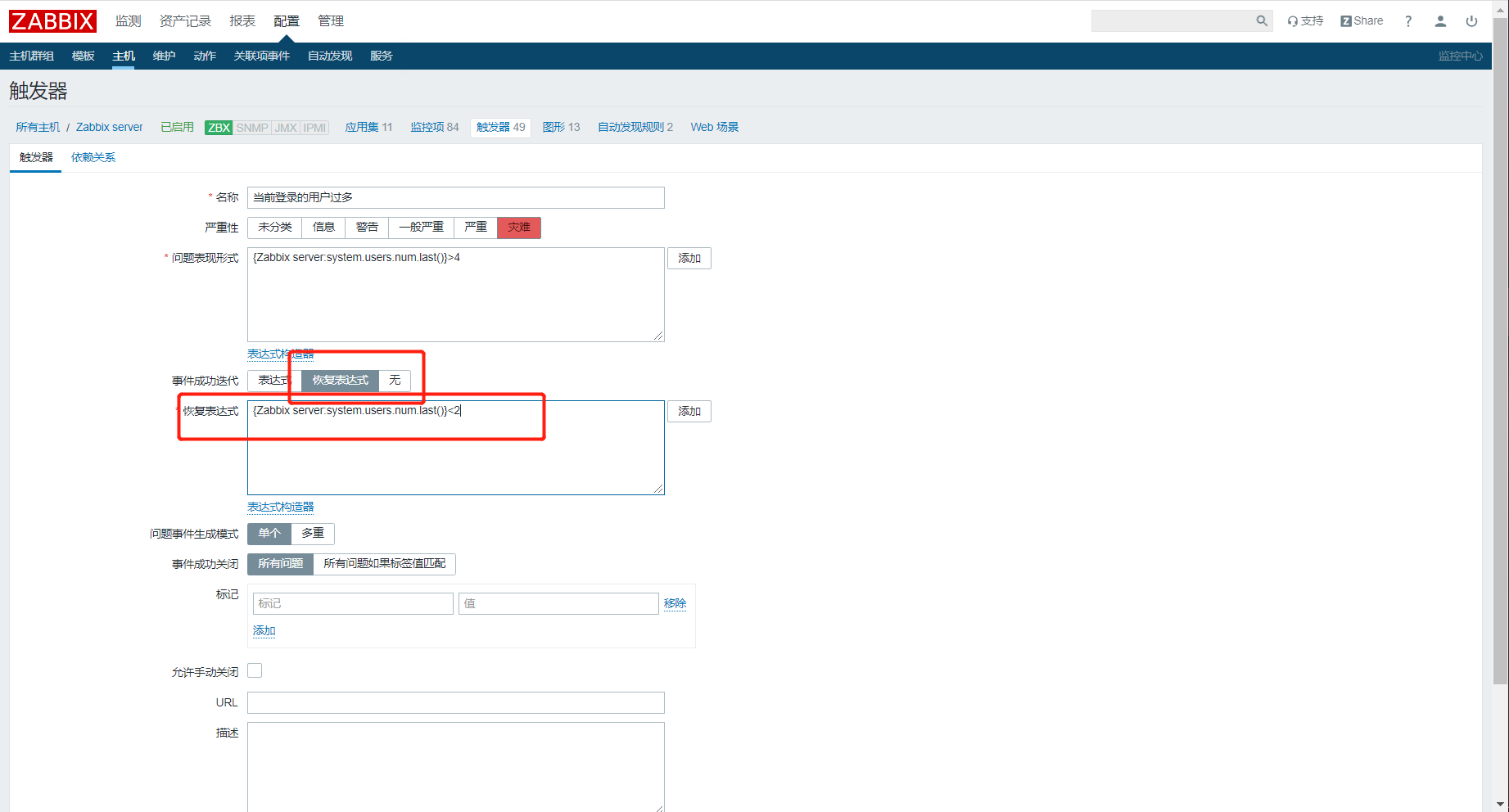Screen dimensions: 1509x812
Task: Focus the URL input field
Action: 456,702
